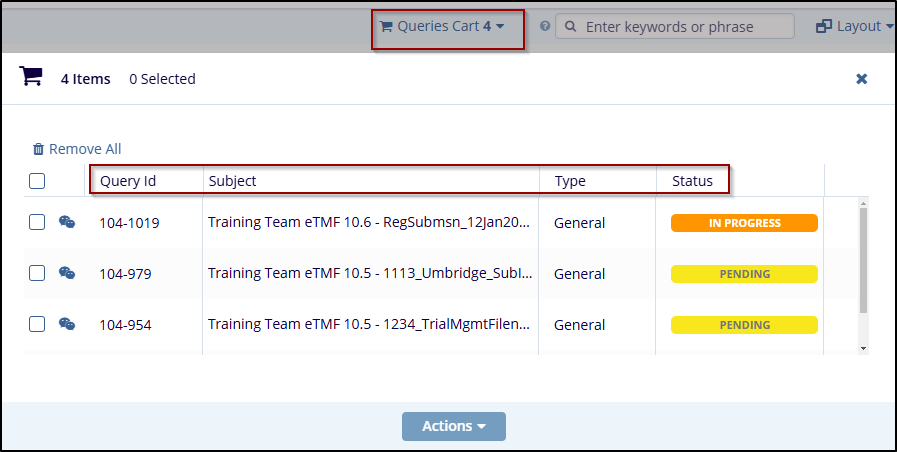Click the chat icon for query 104-979
Image resolution: width=897 pixels, height=452 pixels.
[67, 273]
